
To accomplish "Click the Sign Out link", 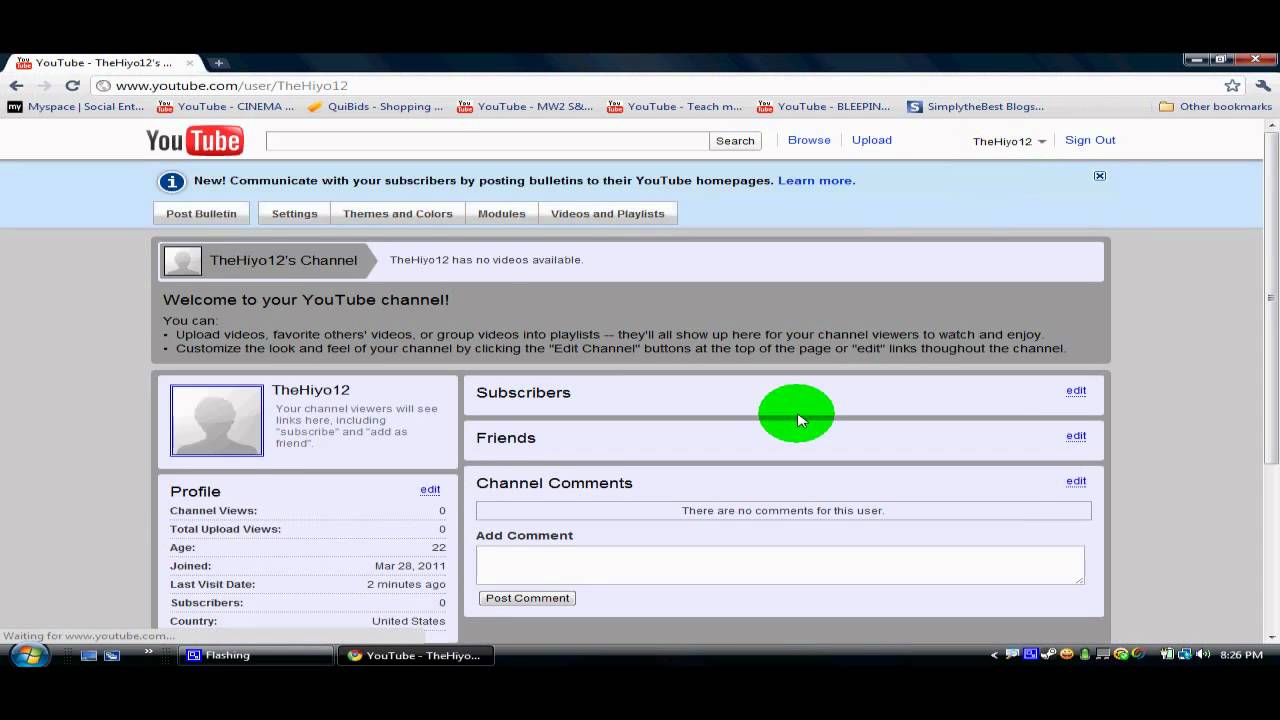I will 1090,140.
